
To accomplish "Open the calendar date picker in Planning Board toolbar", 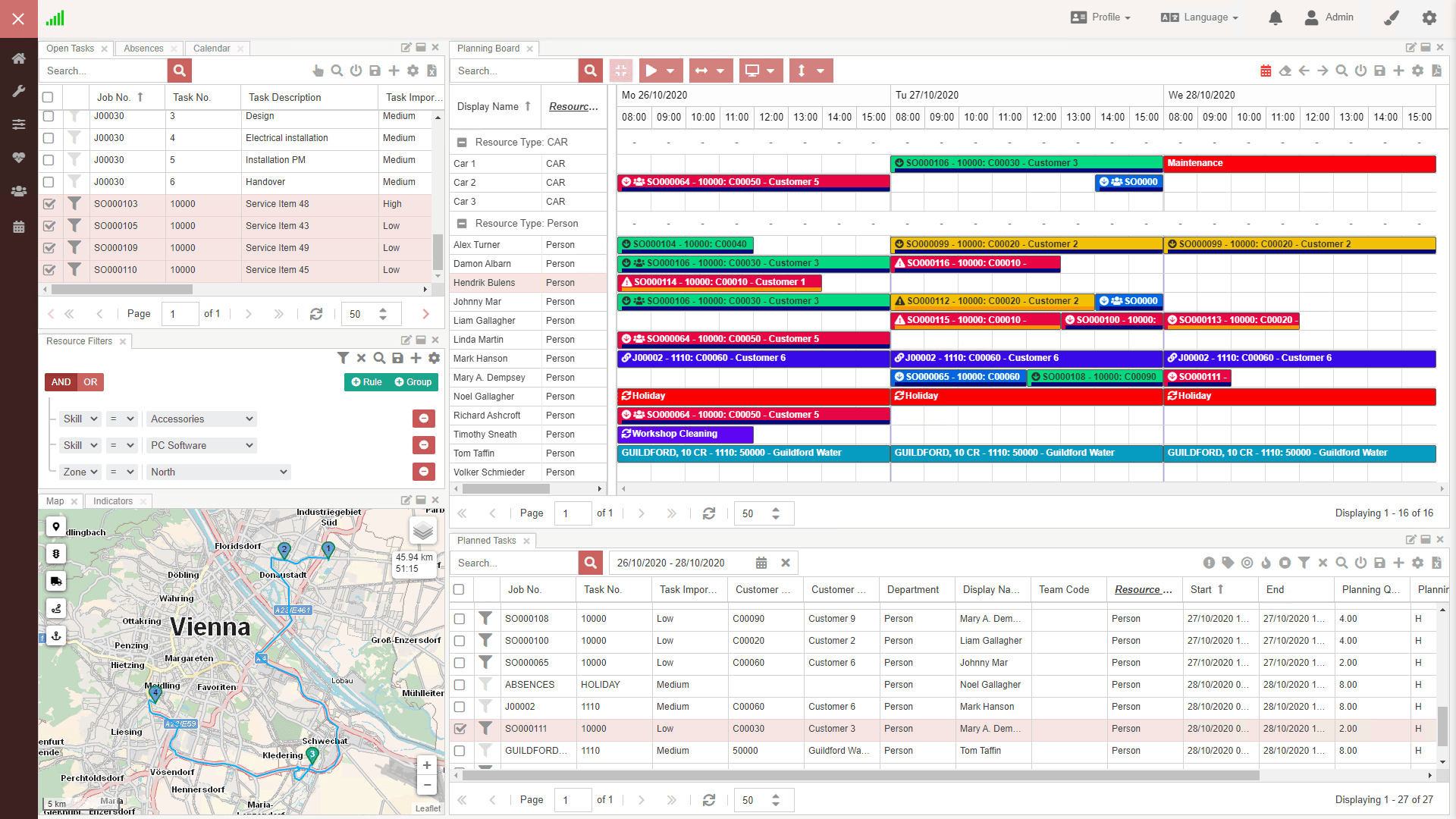I will [x=1265, y=71].
